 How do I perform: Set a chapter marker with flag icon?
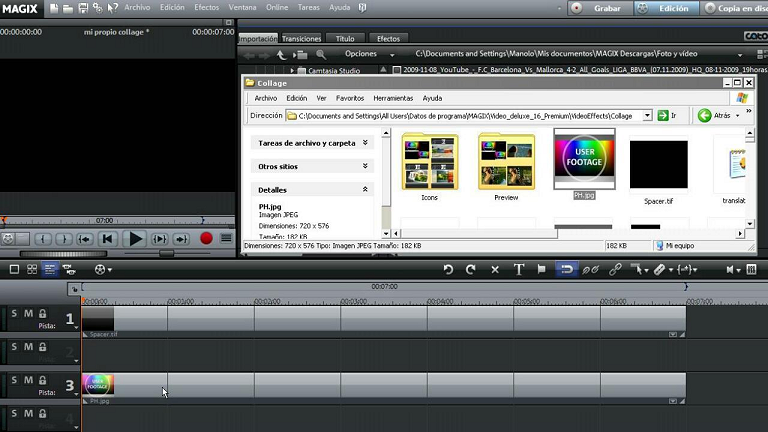coord(542,269)
